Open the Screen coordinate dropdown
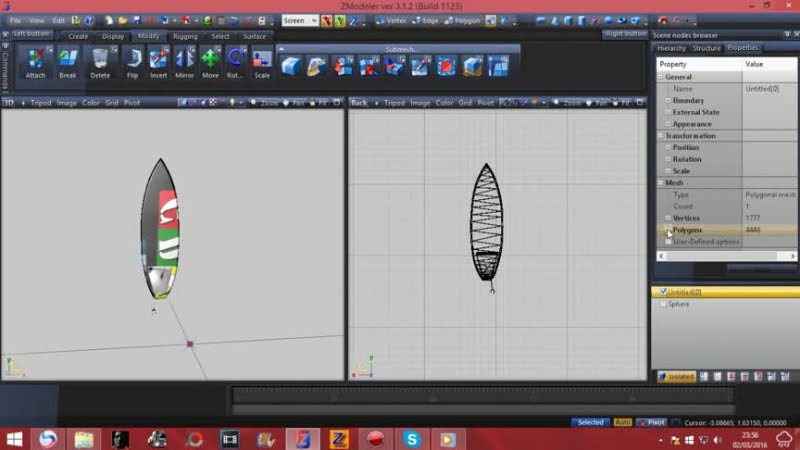800x450 pixels. (300, 20)
